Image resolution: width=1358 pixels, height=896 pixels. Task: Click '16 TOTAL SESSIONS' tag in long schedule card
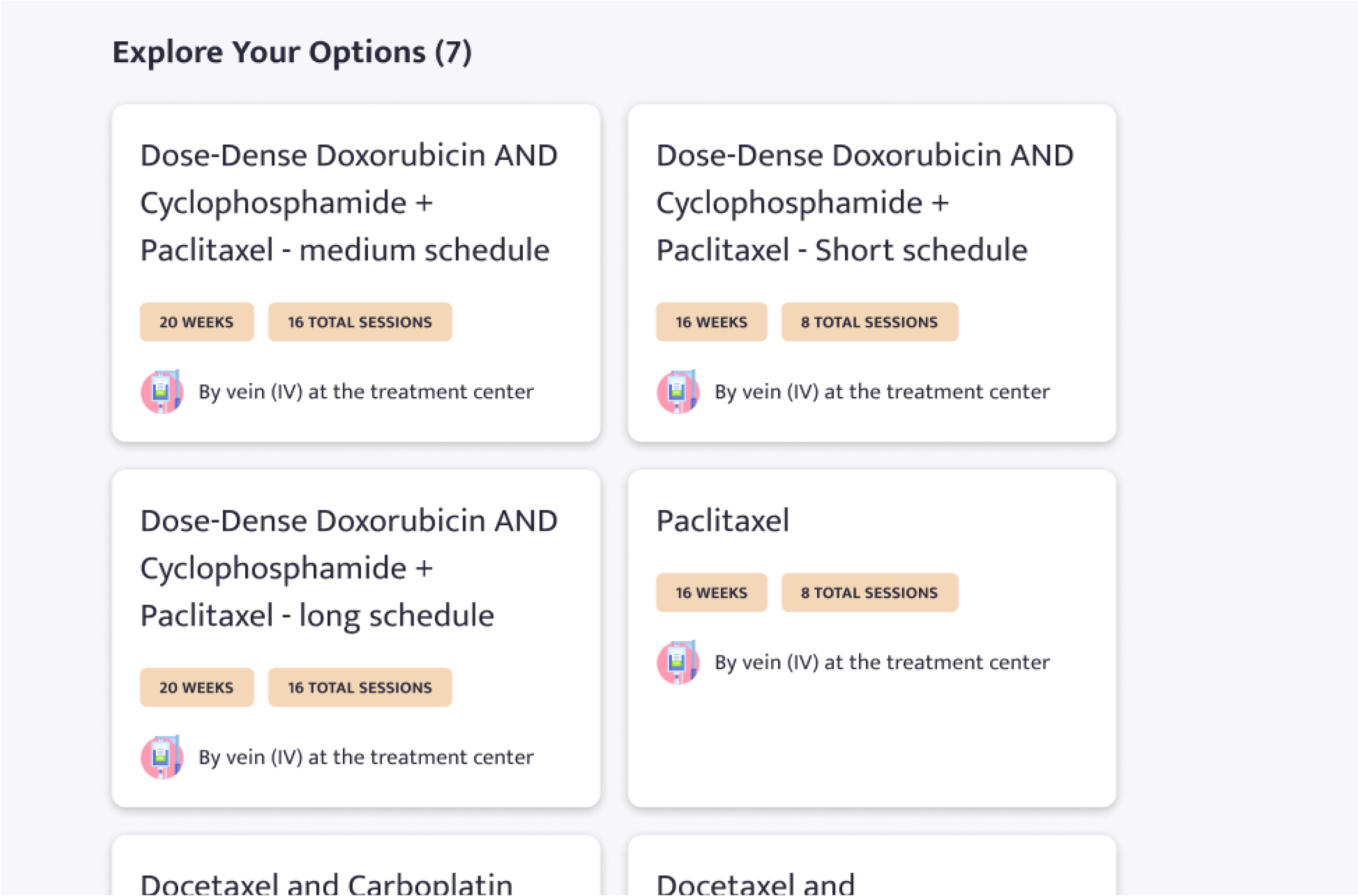(x=360, y=687)
